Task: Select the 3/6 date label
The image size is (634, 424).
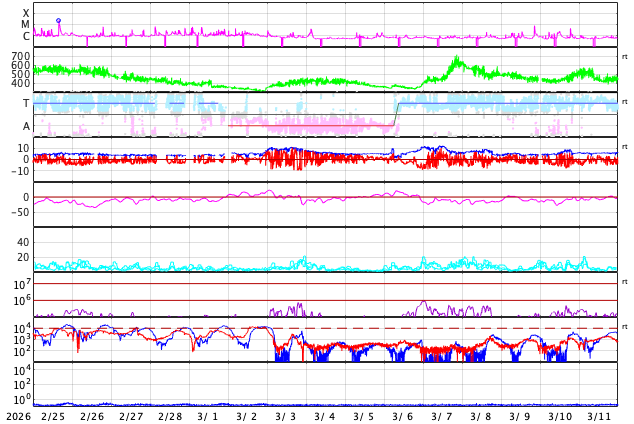Action: click(402, 416)
